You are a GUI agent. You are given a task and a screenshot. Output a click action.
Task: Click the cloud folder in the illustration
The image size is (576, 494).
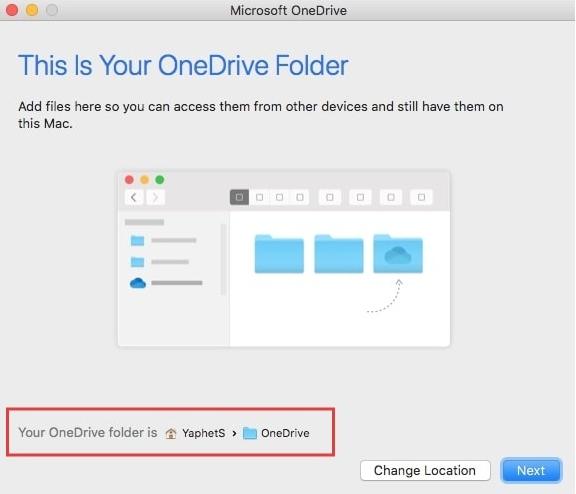[x=398, y=254]
